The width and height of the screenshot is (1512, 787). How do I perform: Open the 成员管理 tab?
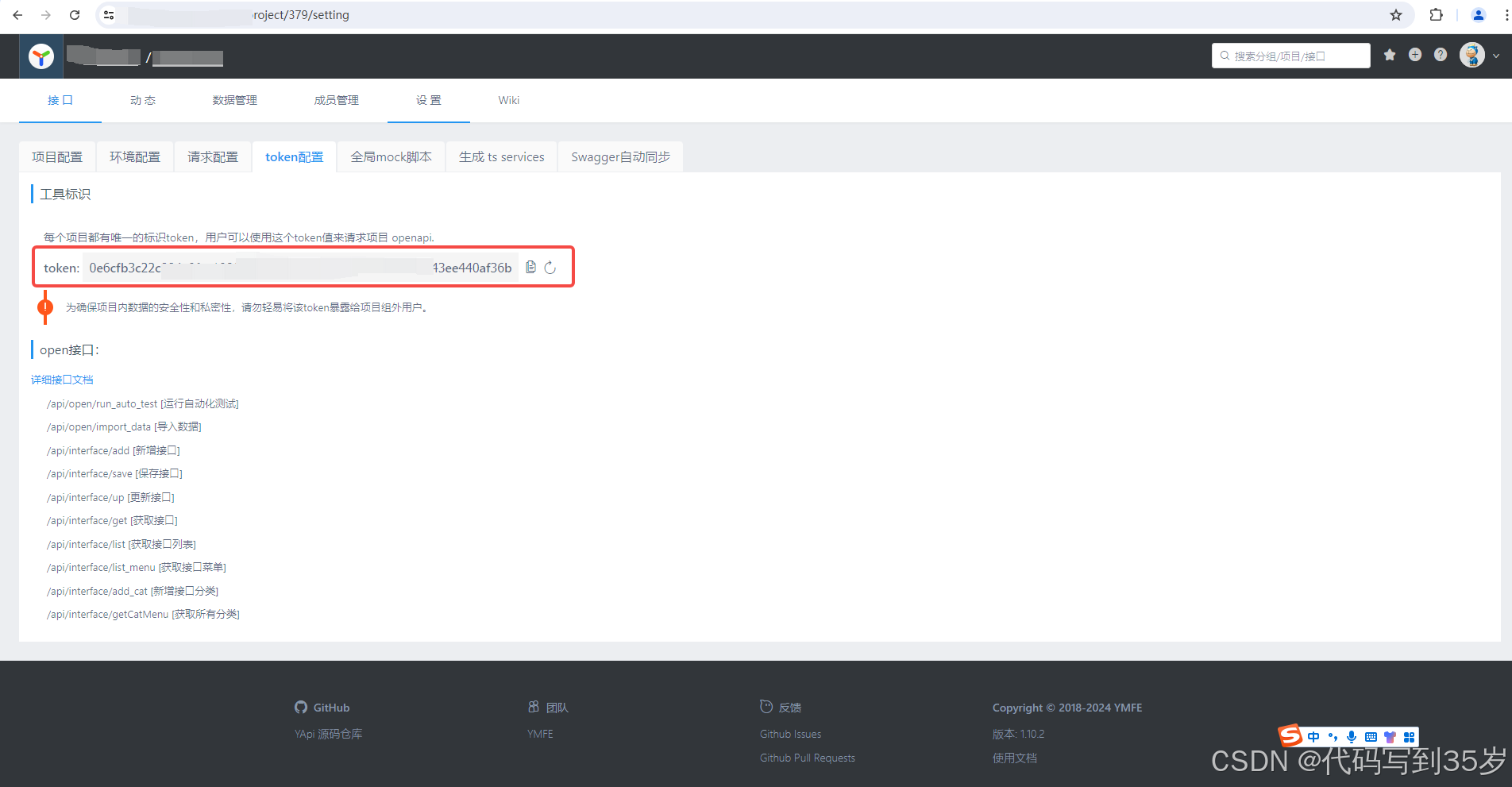coord(337,100)
